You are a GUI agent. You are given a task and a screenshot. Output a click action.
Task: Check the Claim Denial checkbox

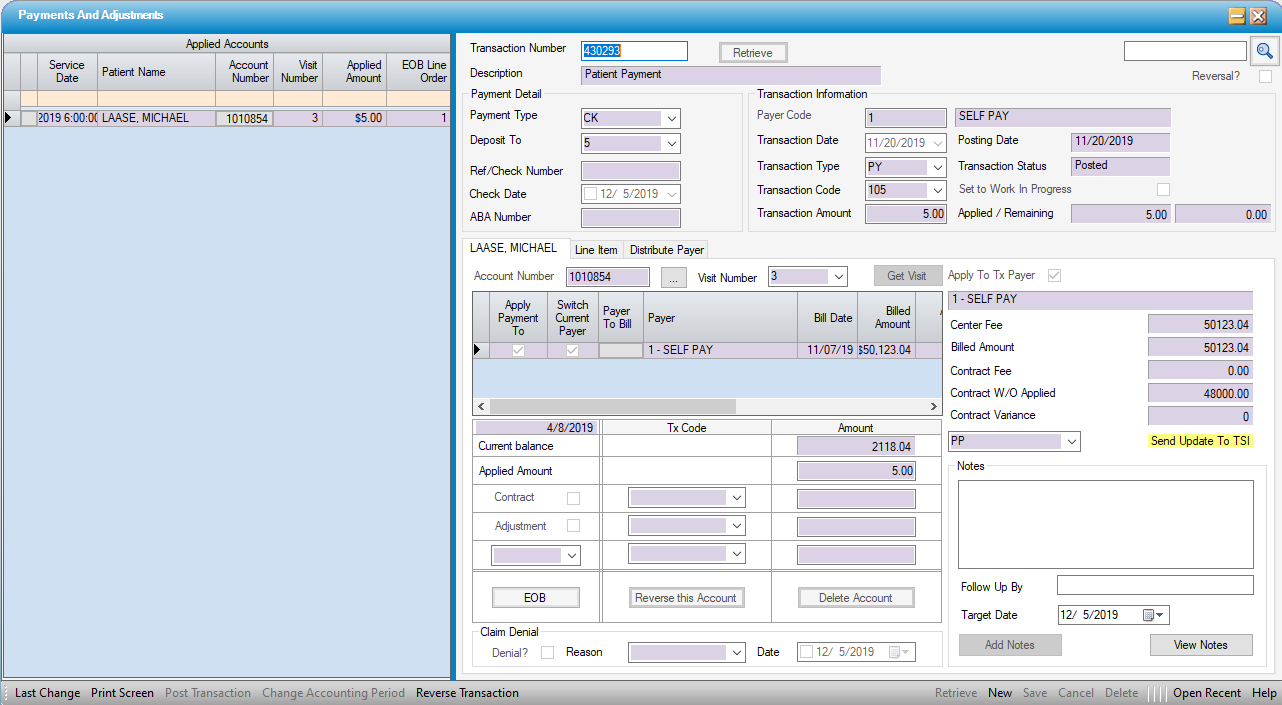(547, 652)
